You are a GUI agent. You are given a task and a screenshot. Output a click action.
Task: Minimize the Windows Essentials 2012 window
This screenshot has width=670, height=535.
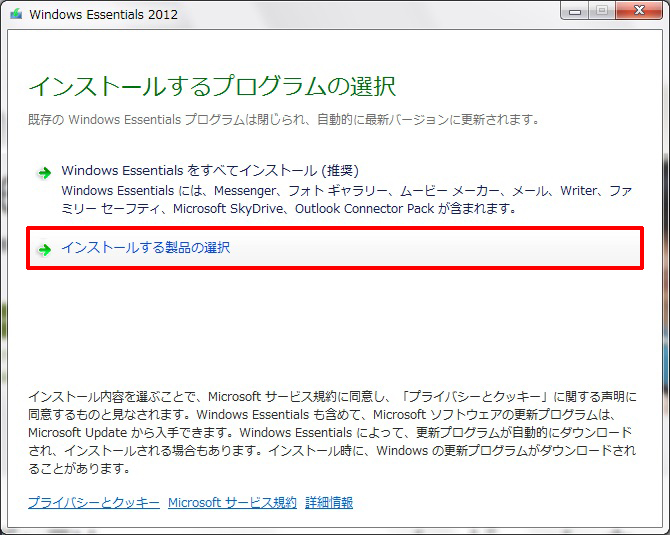tap(575, 11)
